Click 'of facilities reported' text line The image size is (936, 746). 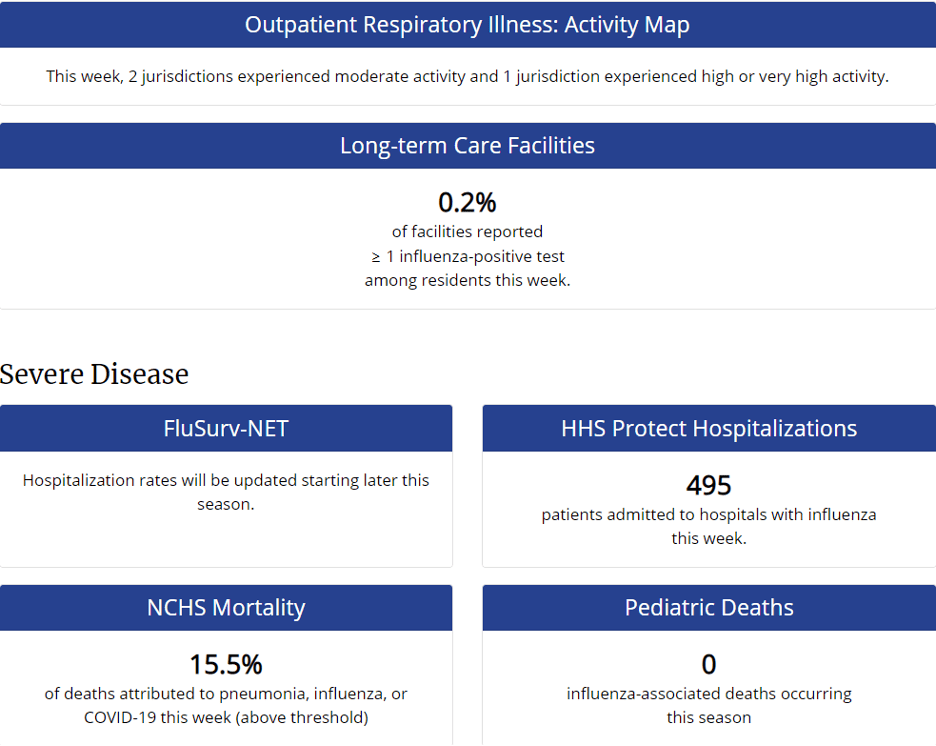coord(467,232)
